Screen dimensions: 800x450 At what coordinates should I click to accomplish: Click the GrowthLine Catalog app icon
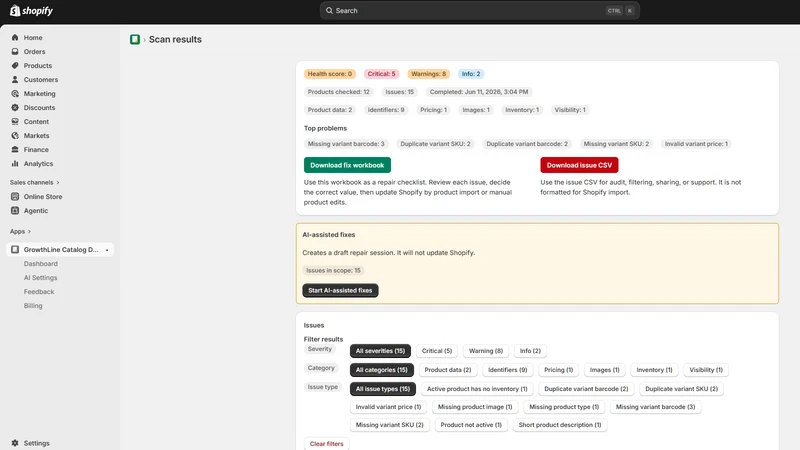pyautogui.click(x=15, y=249)
